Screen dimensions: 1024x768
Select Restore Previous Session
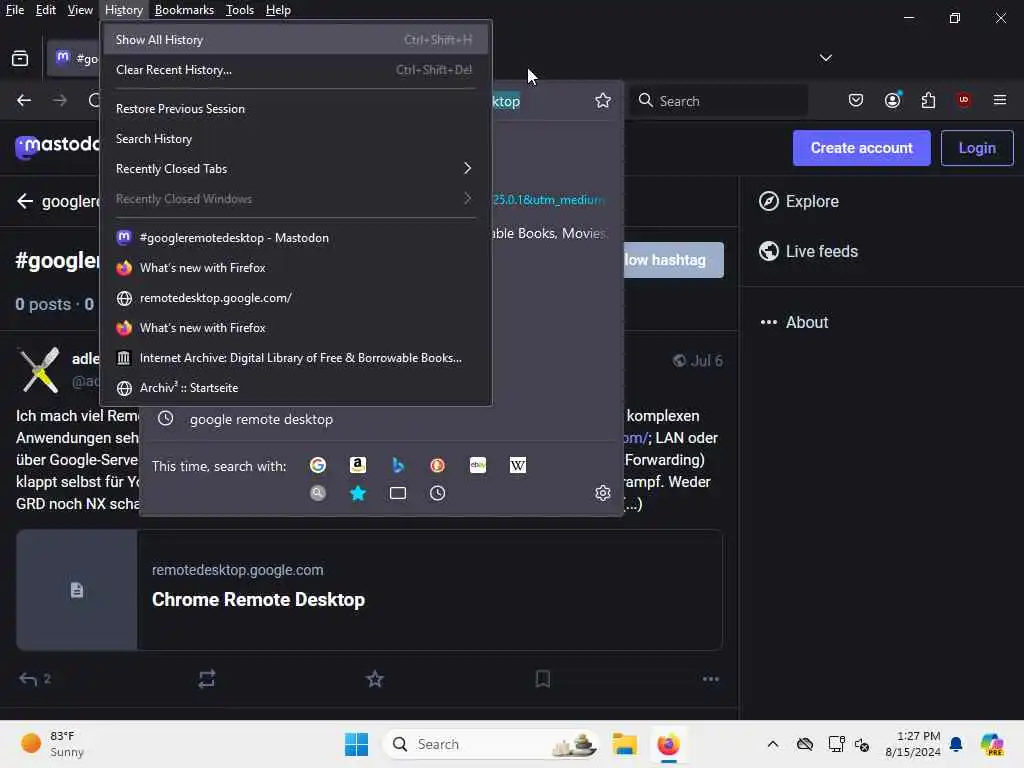(x=295, y=109)
